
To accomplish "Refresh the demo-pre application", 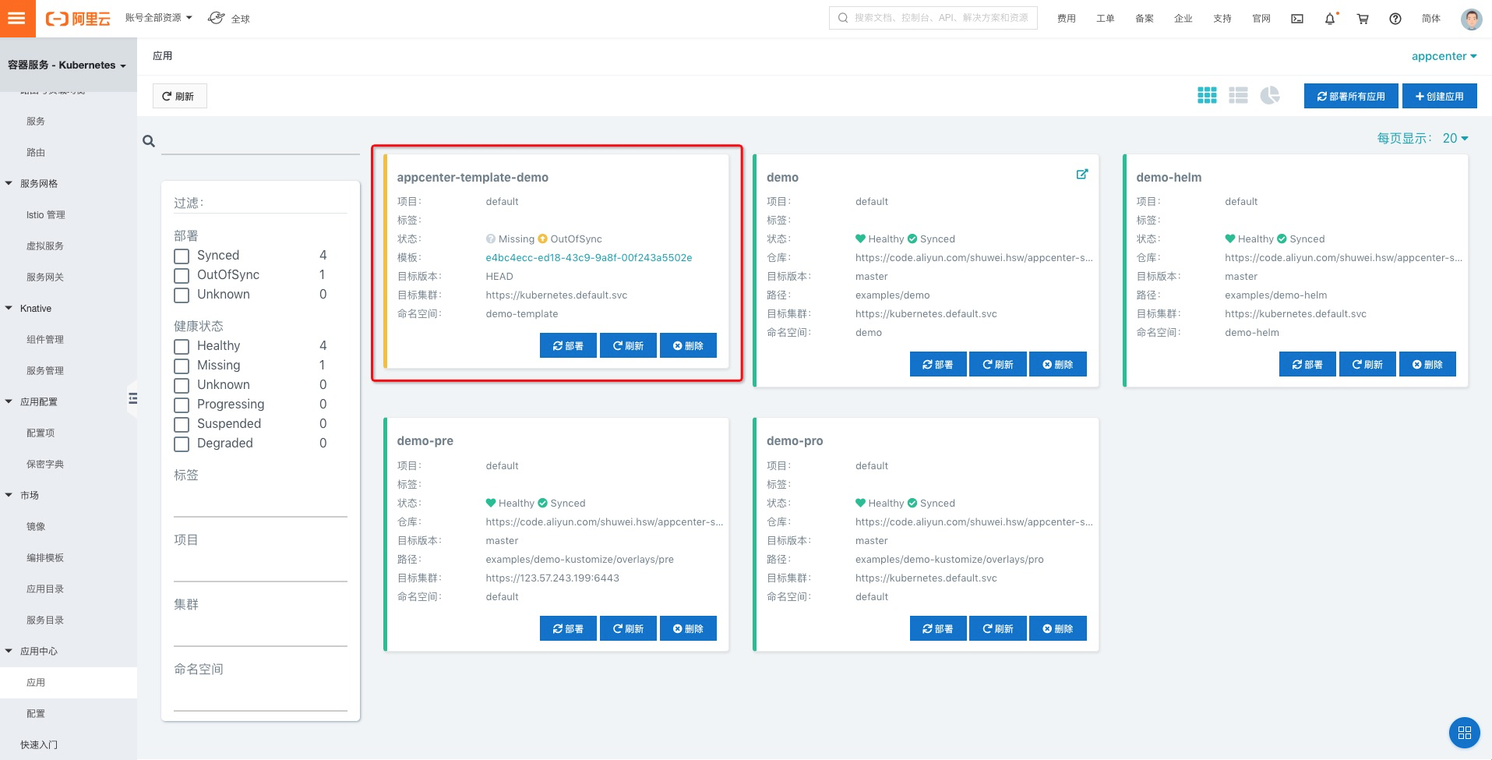I will pyautogui.click(x=628, y=629).
